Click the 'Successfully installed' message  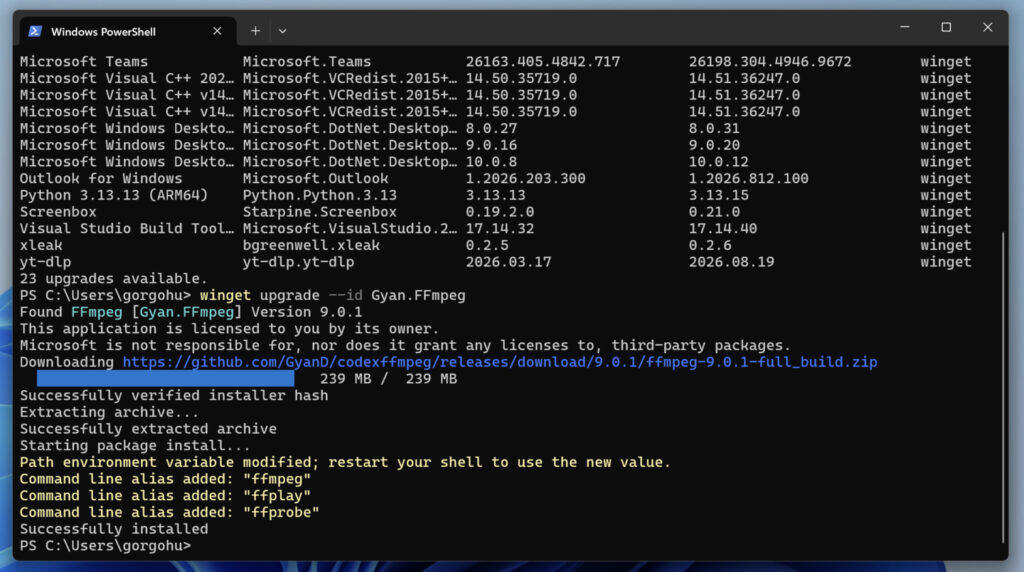114,529
